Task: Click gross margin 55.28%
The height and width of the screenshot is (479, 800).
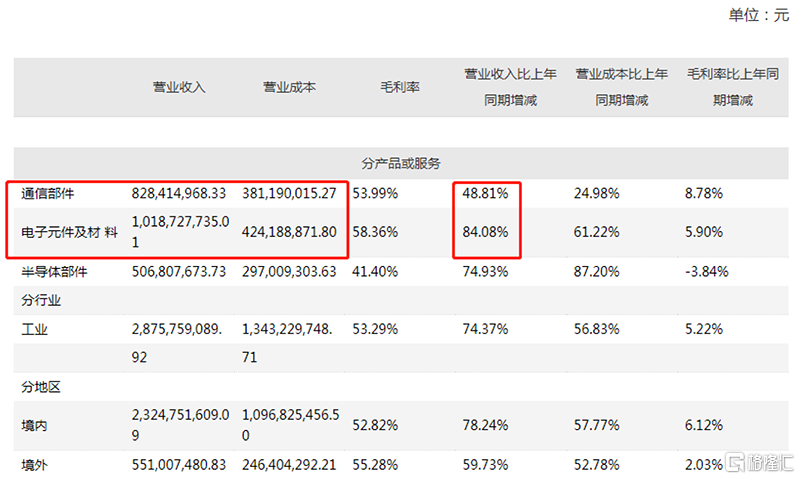Action: pos(375,465)
